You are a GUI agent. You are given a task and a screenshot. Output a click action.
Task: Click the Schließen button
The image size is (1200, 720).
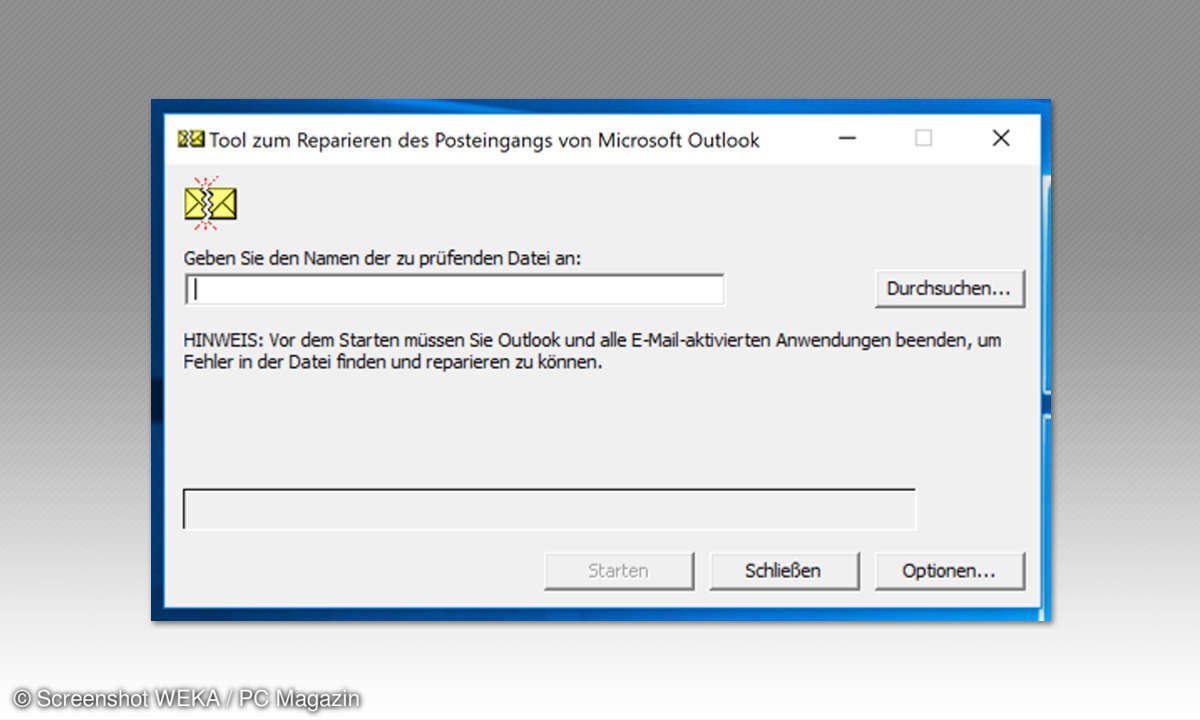(x=784, y=571)
